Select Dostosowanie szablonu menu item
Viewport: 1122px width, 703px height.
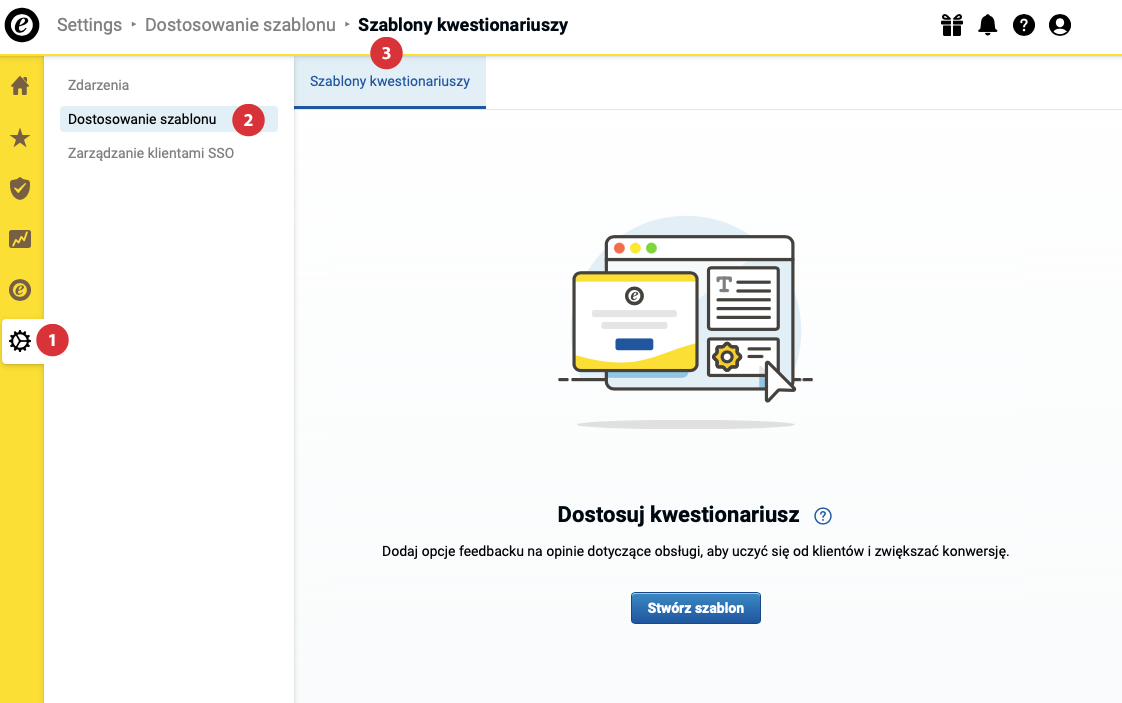pos(142,119)
